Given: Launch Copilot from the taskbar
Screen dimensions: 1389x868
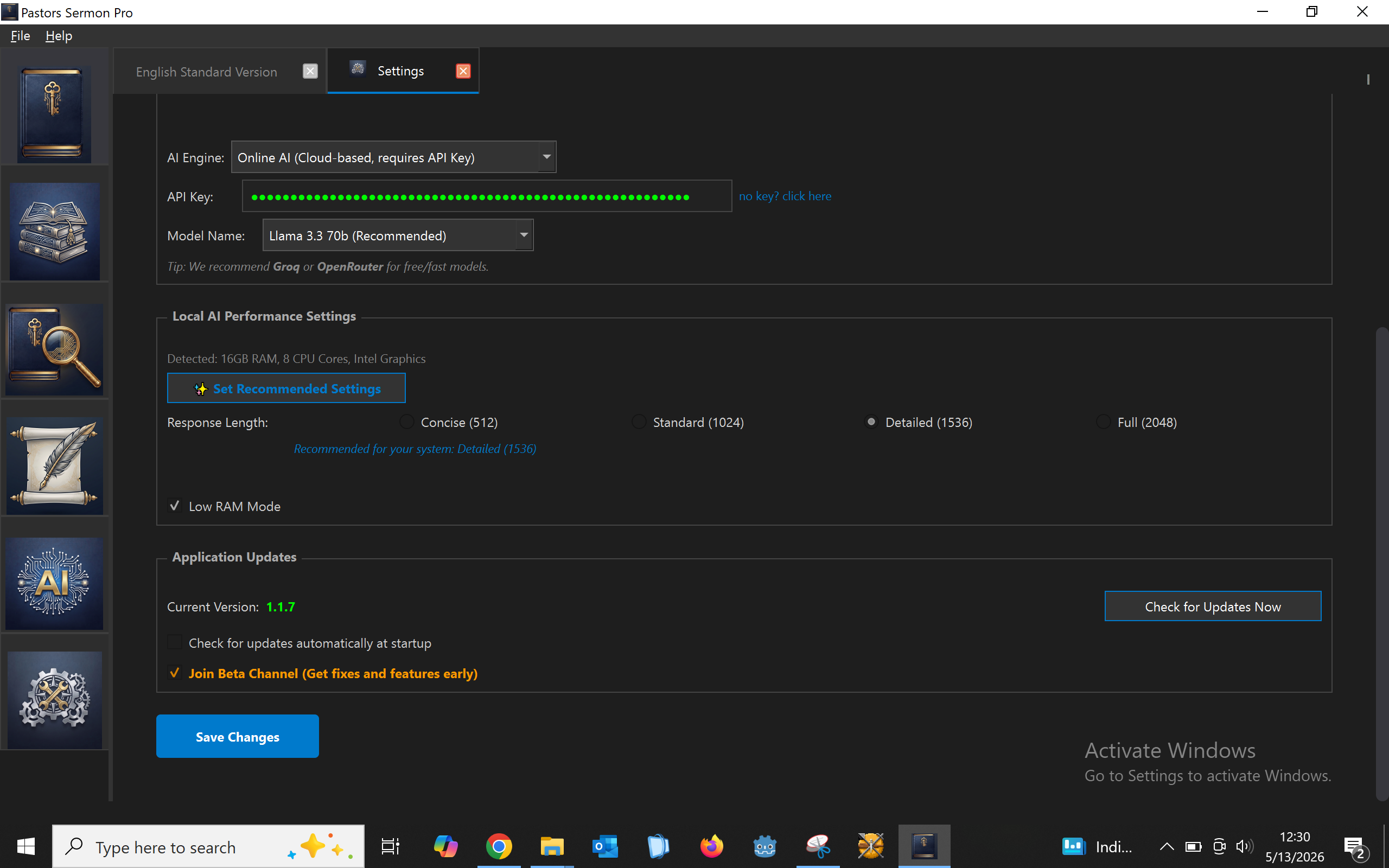Looking at the screenshot, I should [445, 846].
